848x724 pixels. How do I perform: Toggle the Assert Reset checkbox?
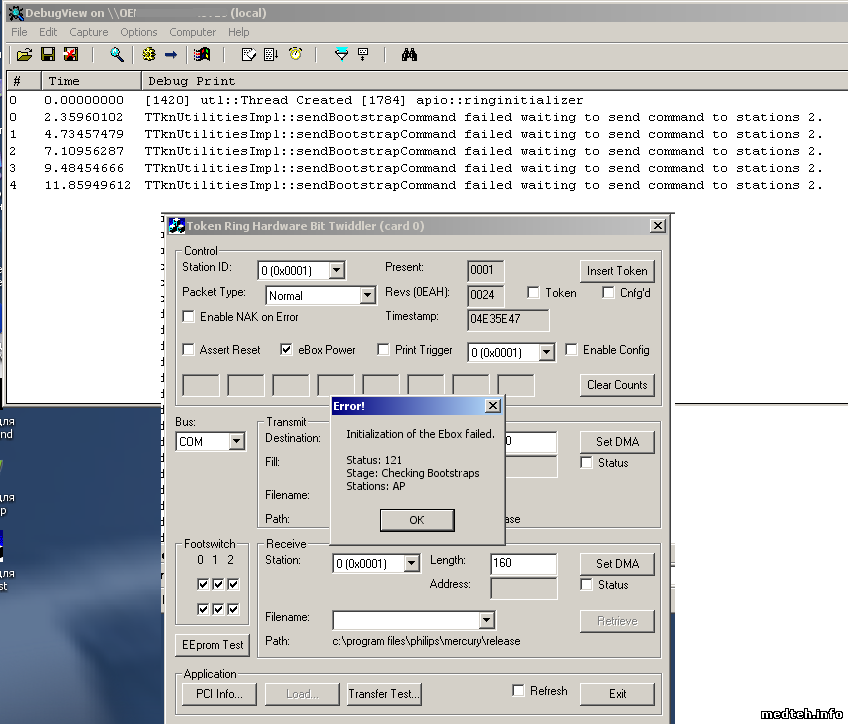(x=189, y=350)
